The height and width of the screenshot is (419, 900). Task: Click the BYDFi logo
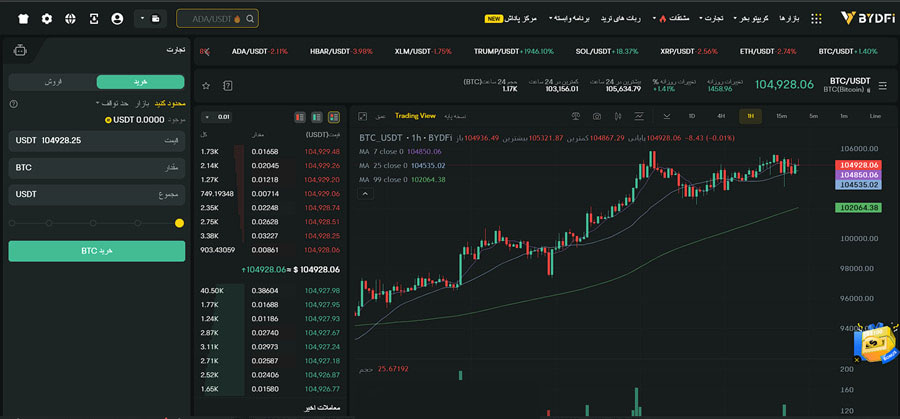point(868,18)
